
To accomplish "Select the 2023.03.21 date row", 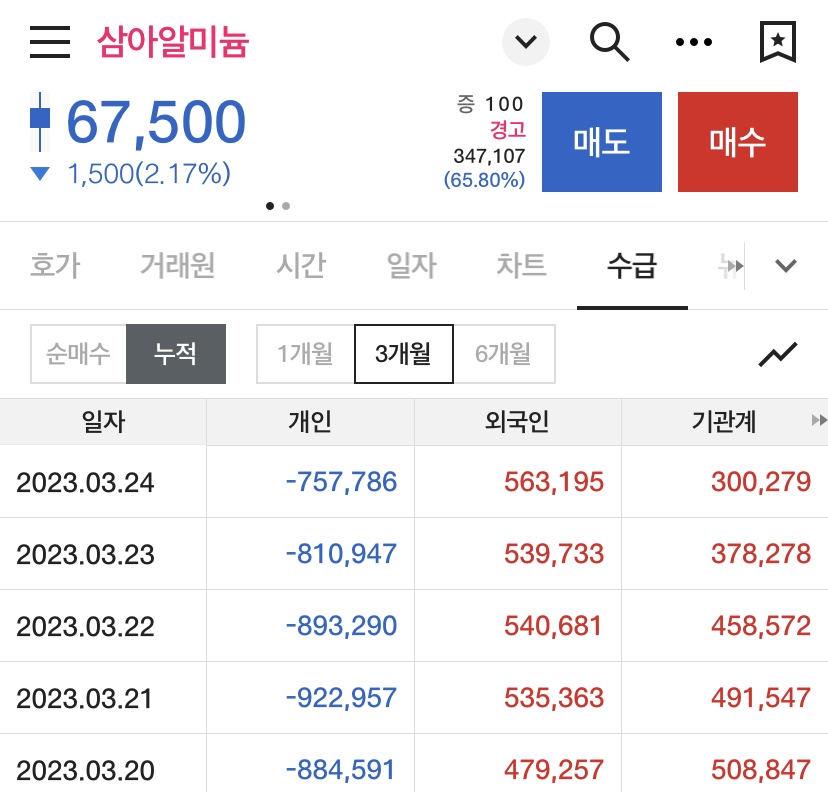I will pos(84,698).
